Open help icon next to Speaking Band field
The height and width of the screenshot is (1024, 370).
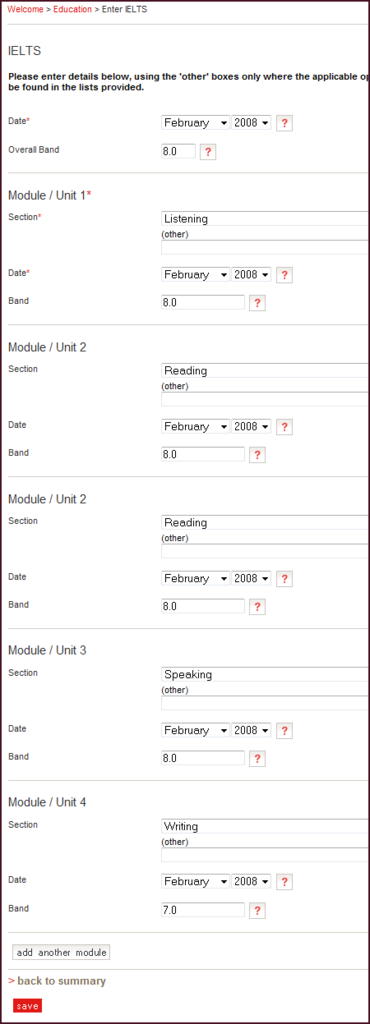pyautogui.click(x=257, y=759)
